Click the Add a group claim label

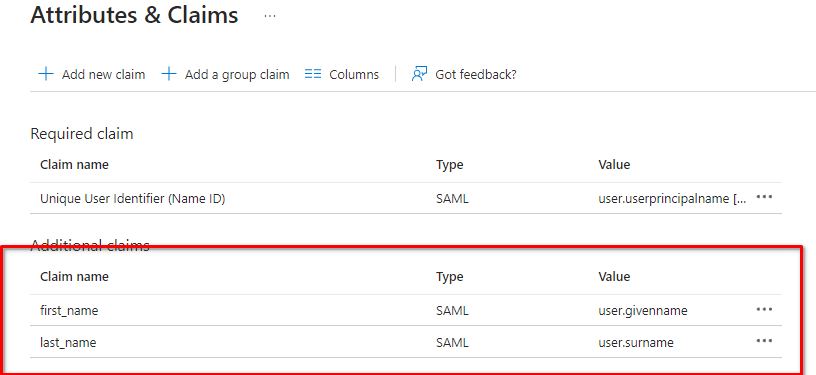(237, 74)
